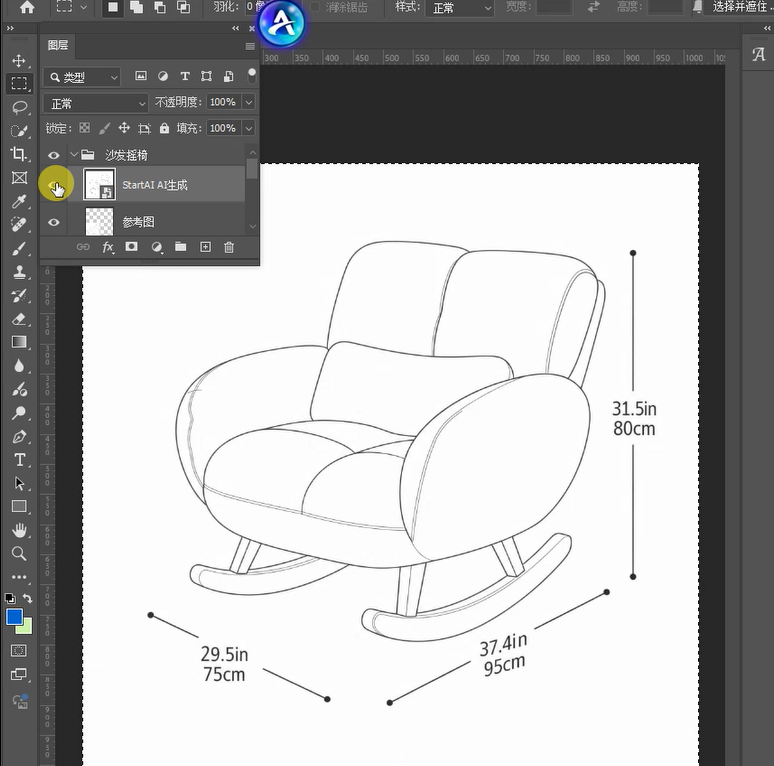This screenshot has width=774, height=766.
Task: Switch to the 图层 panel tab
Action: pos(58,45)
